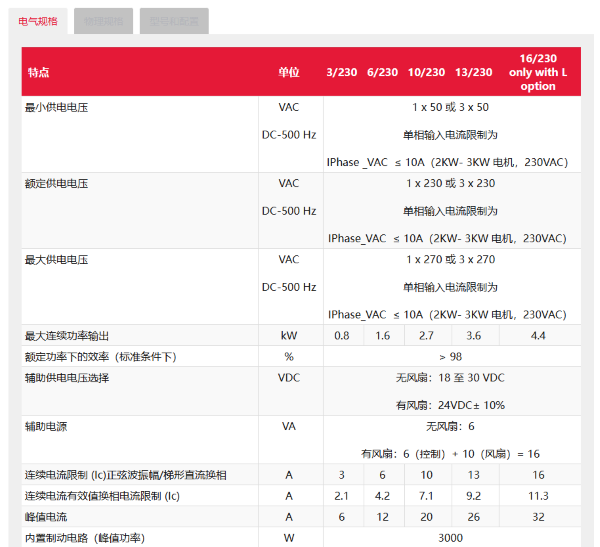
Task: Click the 连续电流限制 (Ic)正弦波振幅 row label
Action: tap(126, 475)
